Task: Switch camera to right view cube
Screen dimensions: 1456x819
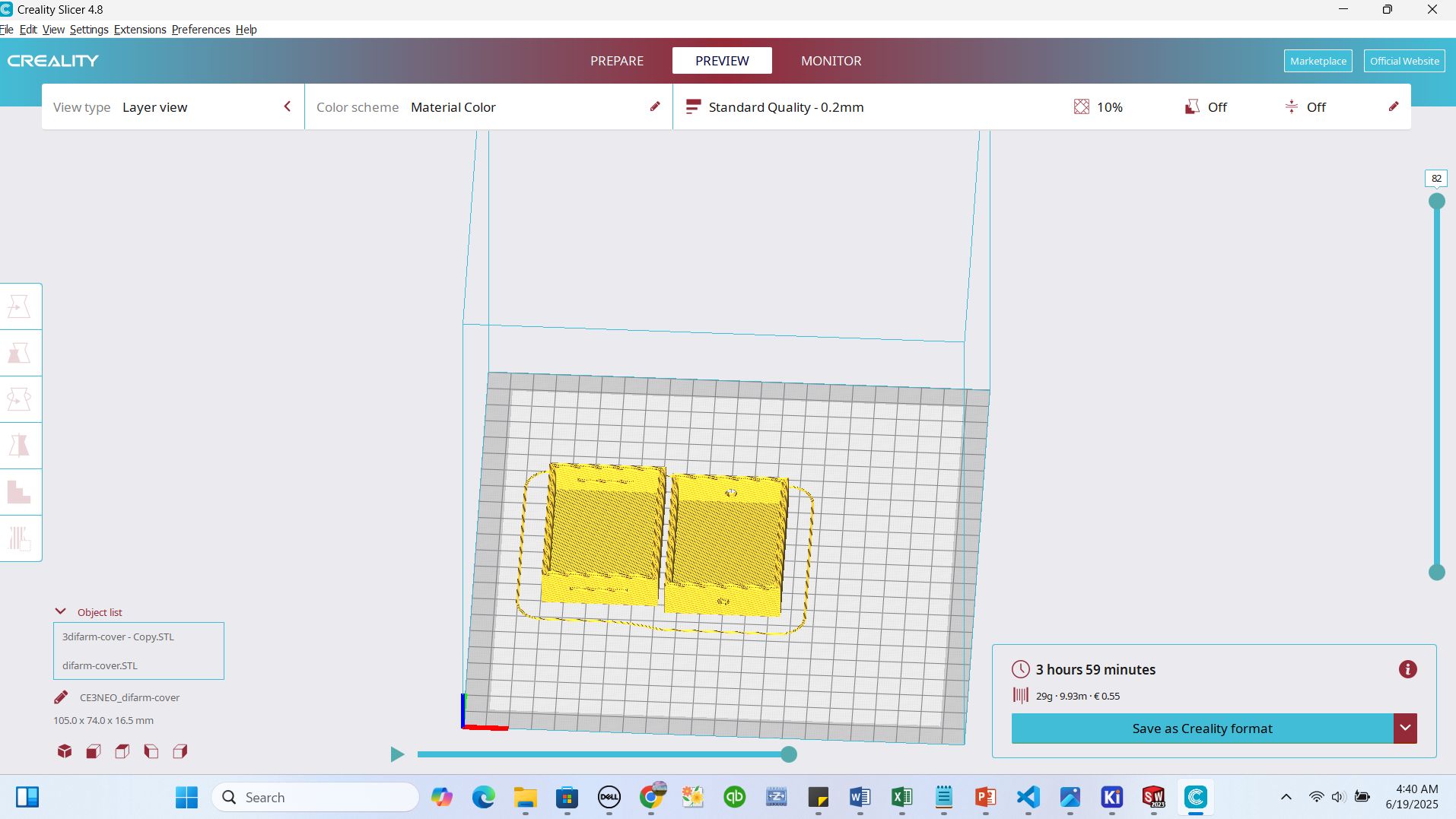Action: click(180, 751)
